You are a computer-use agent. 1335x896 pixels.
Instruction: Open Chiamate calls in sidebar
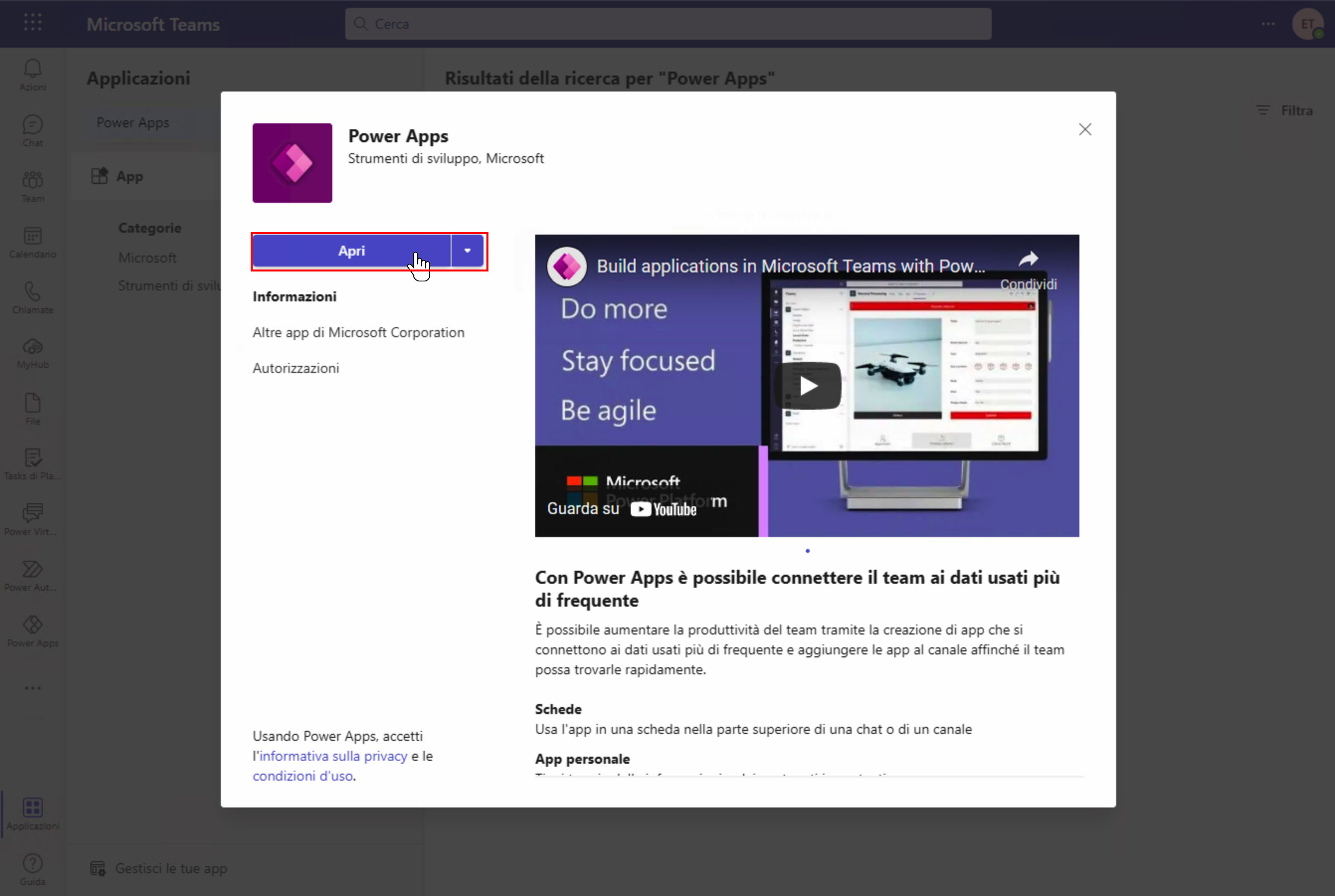pyautogui.click(x=32, y=298)
